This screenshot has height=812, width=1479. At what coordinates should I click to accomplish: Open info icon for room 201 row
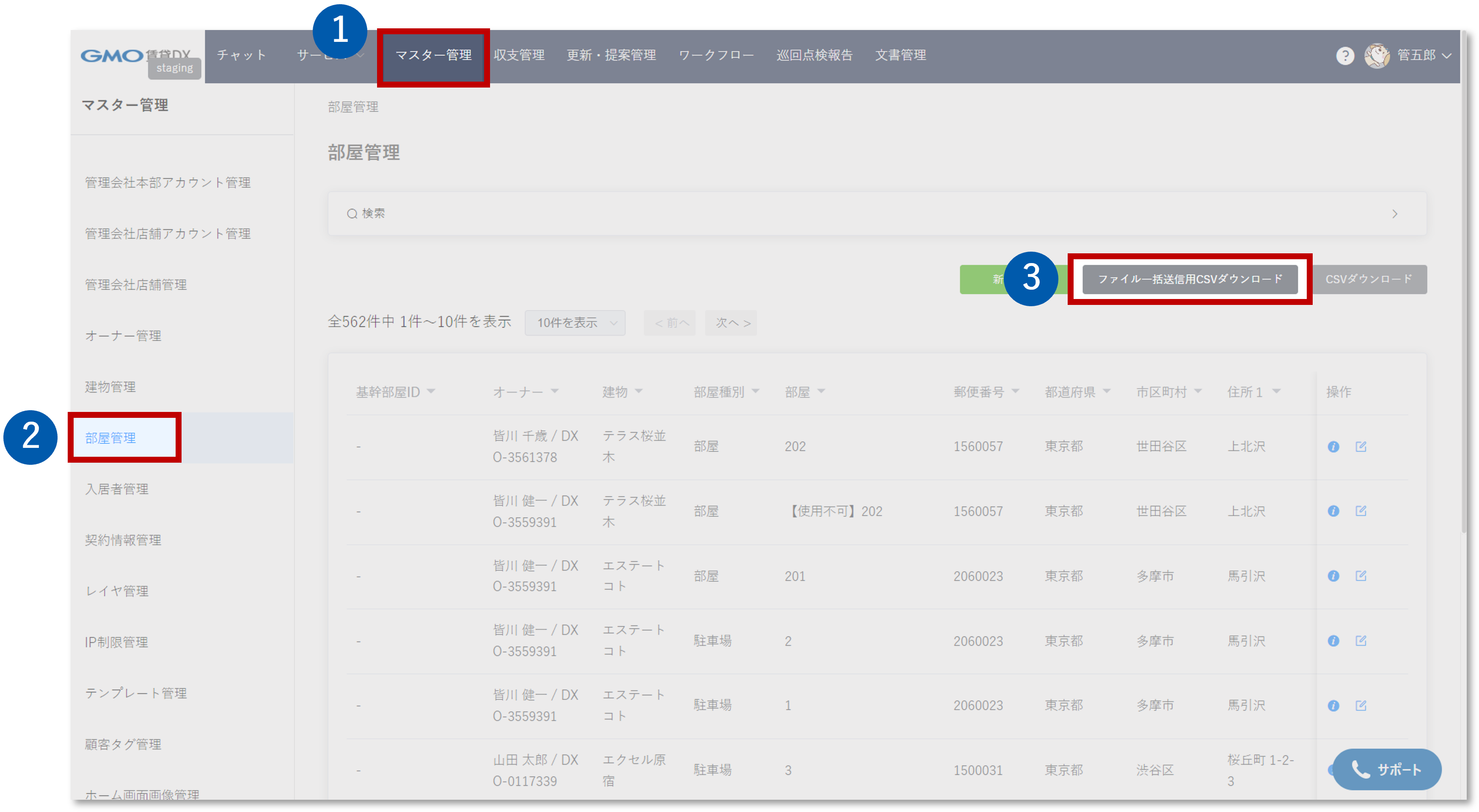1333,576
